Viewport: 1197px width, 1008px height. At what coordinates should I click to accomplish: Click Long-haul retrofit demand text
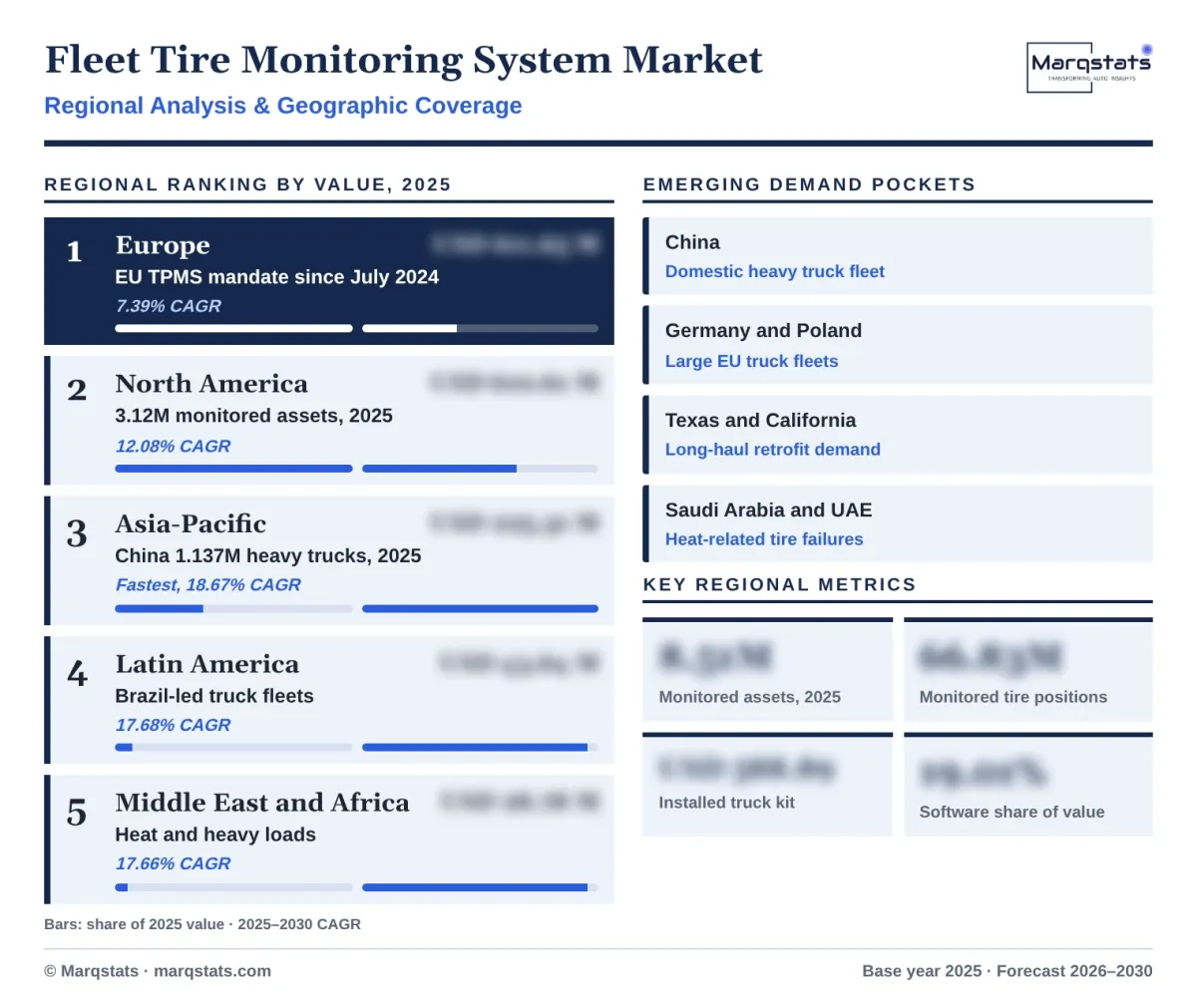(773, 450)
